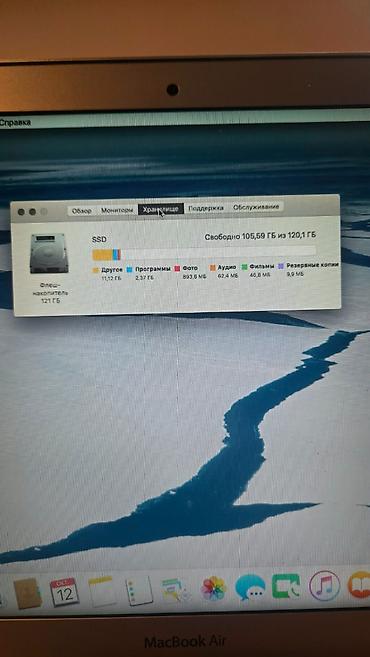Screen dimensions: 370x657
Task: Open iTunes from the Dock
Action: click(324, 585)
